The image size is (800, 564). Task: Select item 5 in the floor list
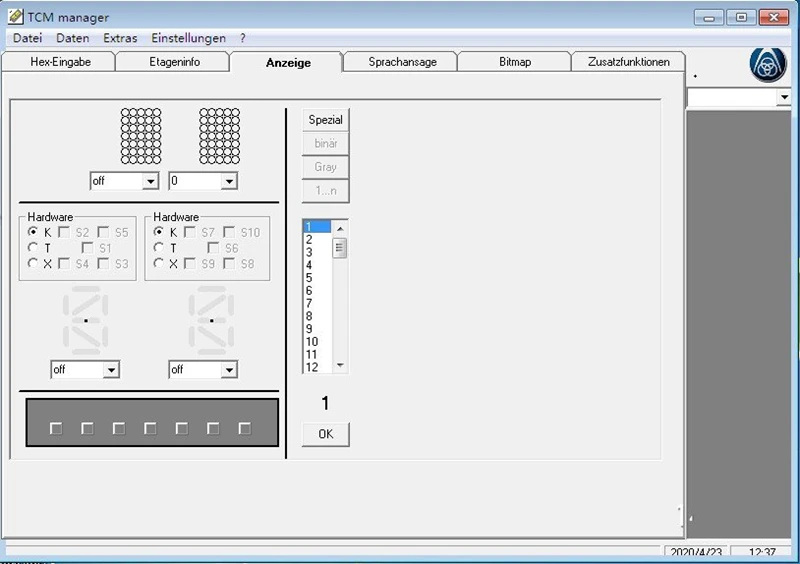(317, 278)
